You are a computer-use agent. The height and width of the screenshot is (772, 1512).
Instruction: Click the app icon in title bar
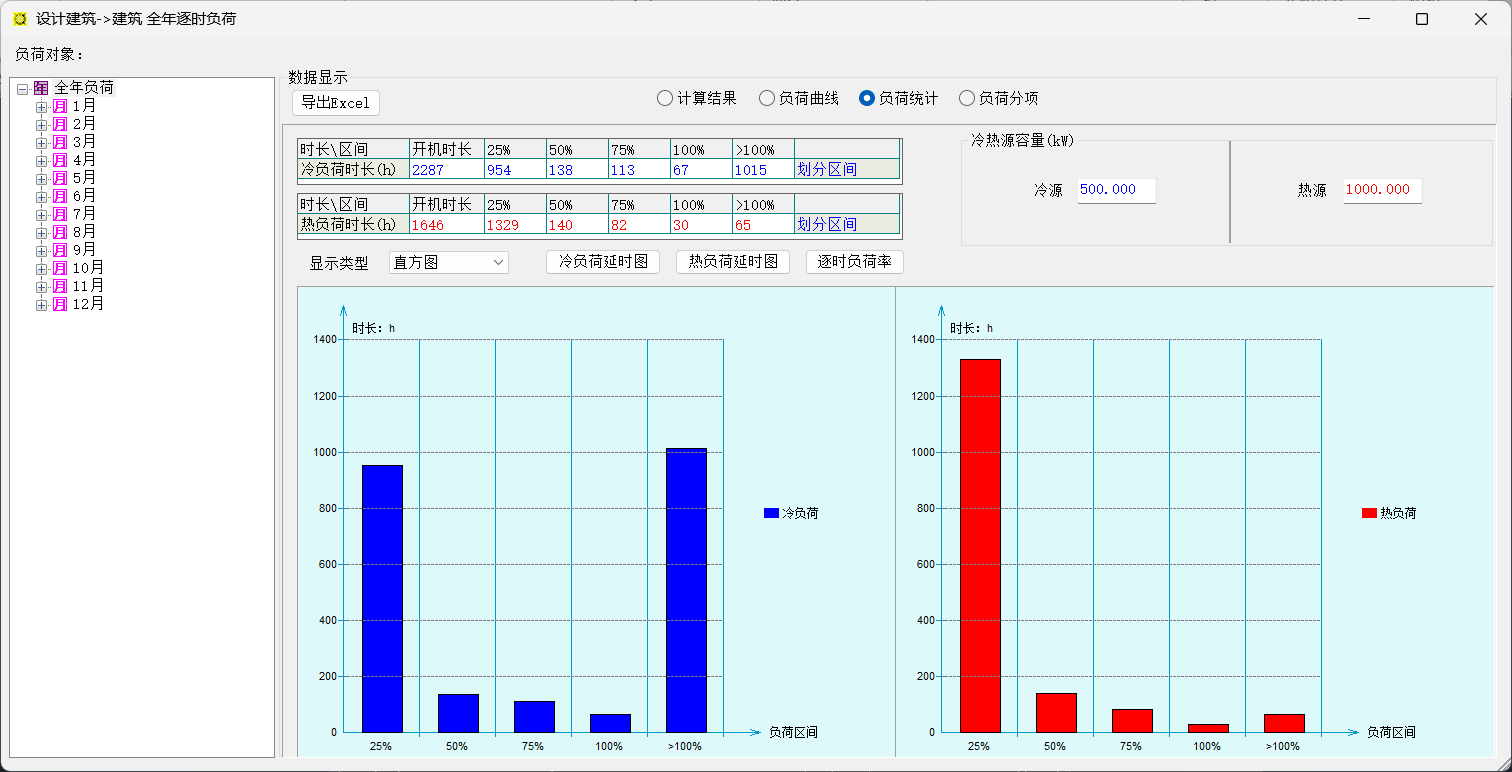click(x=20, y=19)
